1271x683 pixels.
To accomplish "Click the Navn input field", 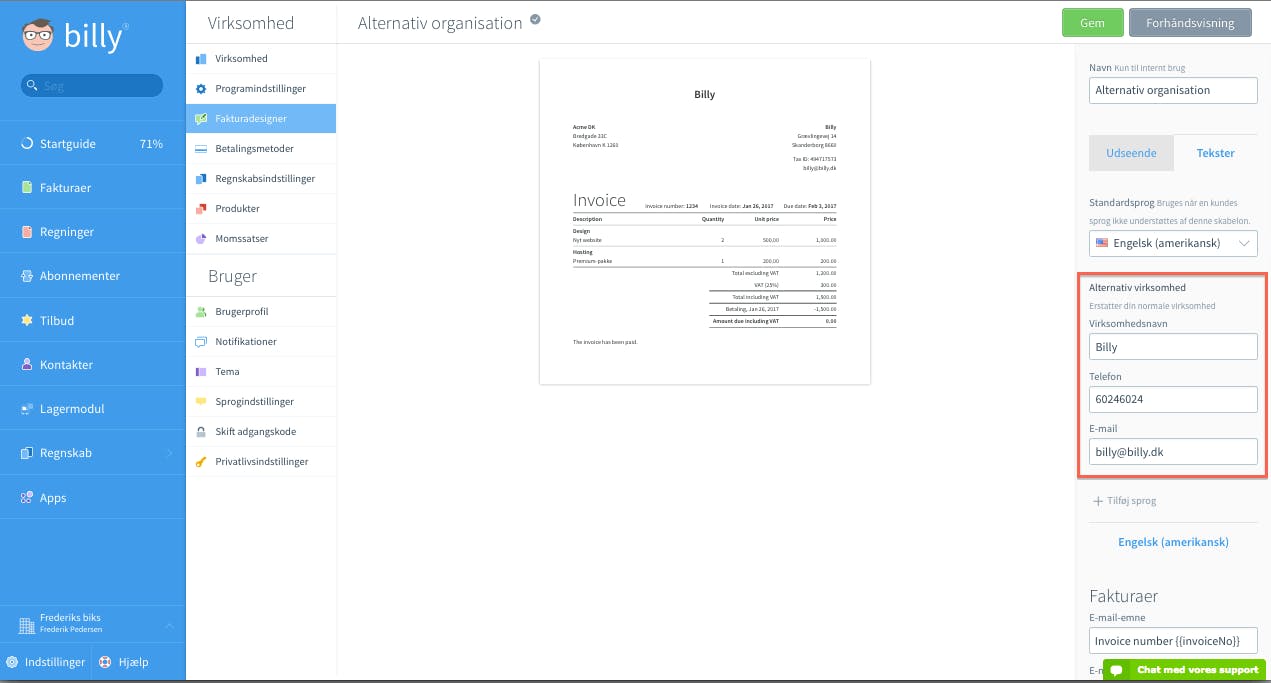I will 1173,90.
